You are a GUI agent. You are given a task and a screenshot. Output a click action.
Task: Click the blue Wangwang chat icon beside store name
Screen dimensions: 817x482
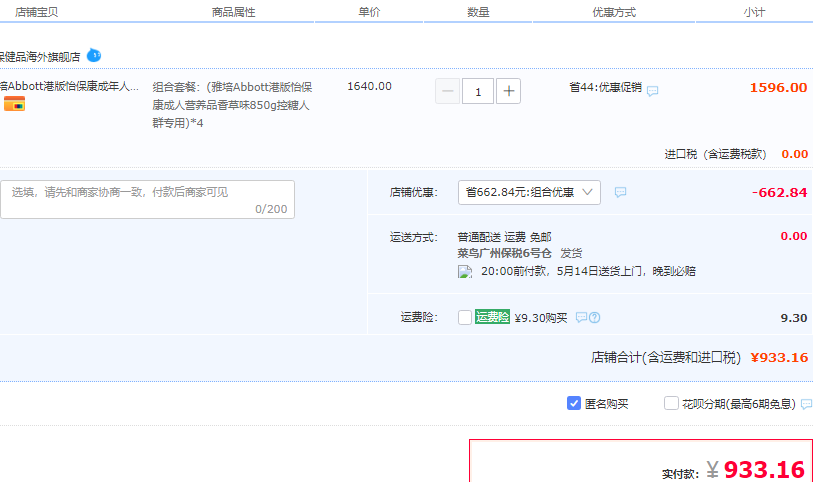click(x=94, y=55)
